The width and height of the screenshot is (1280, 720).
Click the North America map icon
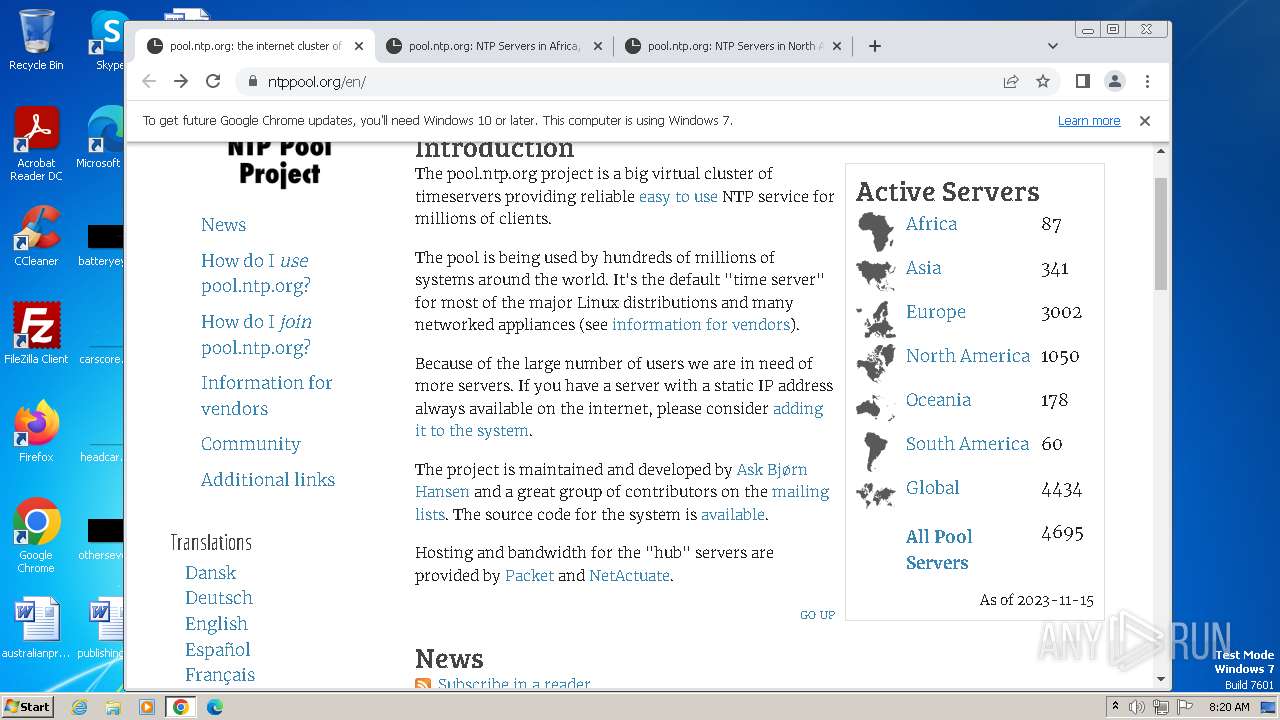coord(876,364)
